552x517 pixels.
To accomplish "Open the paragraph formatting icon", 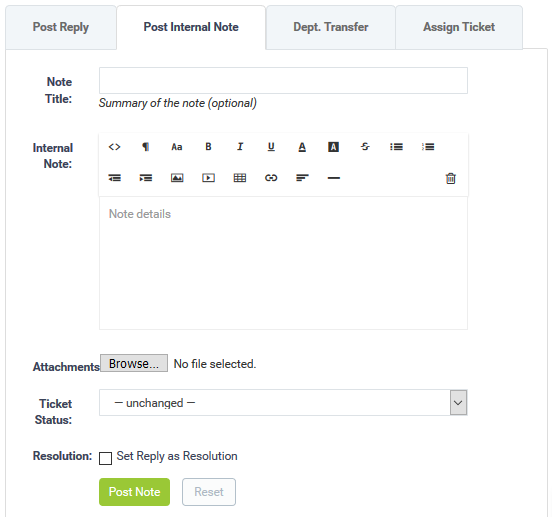I will [145, 147].
